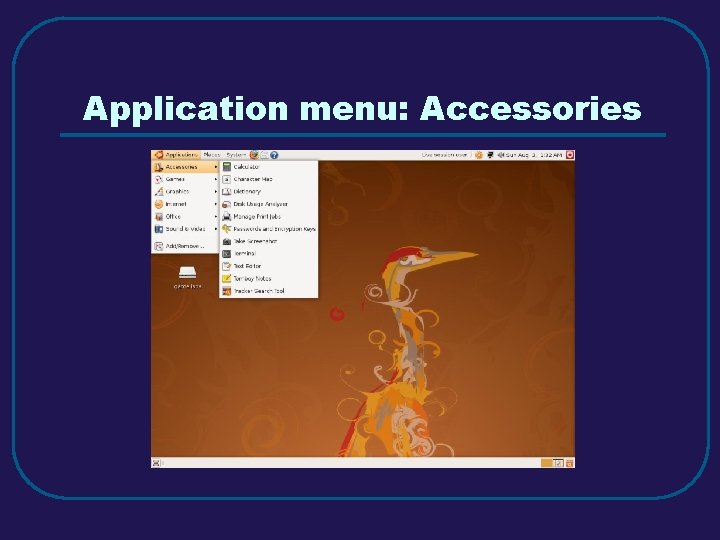The image size is (720, 540).
Task: Expand the Office submenu arrow
Action: coord(215,216)
